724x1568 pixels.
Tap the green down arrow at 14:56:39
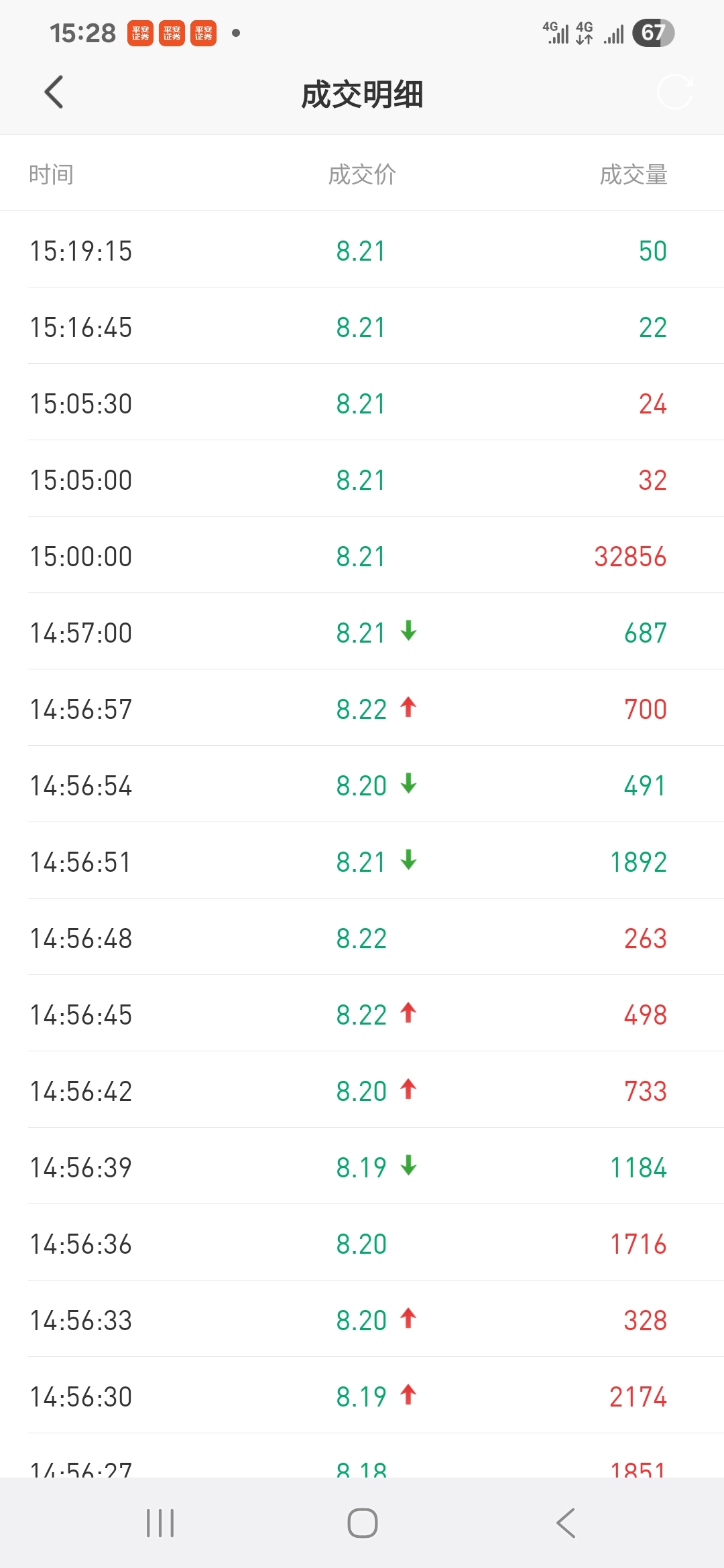click(408, 1165)
